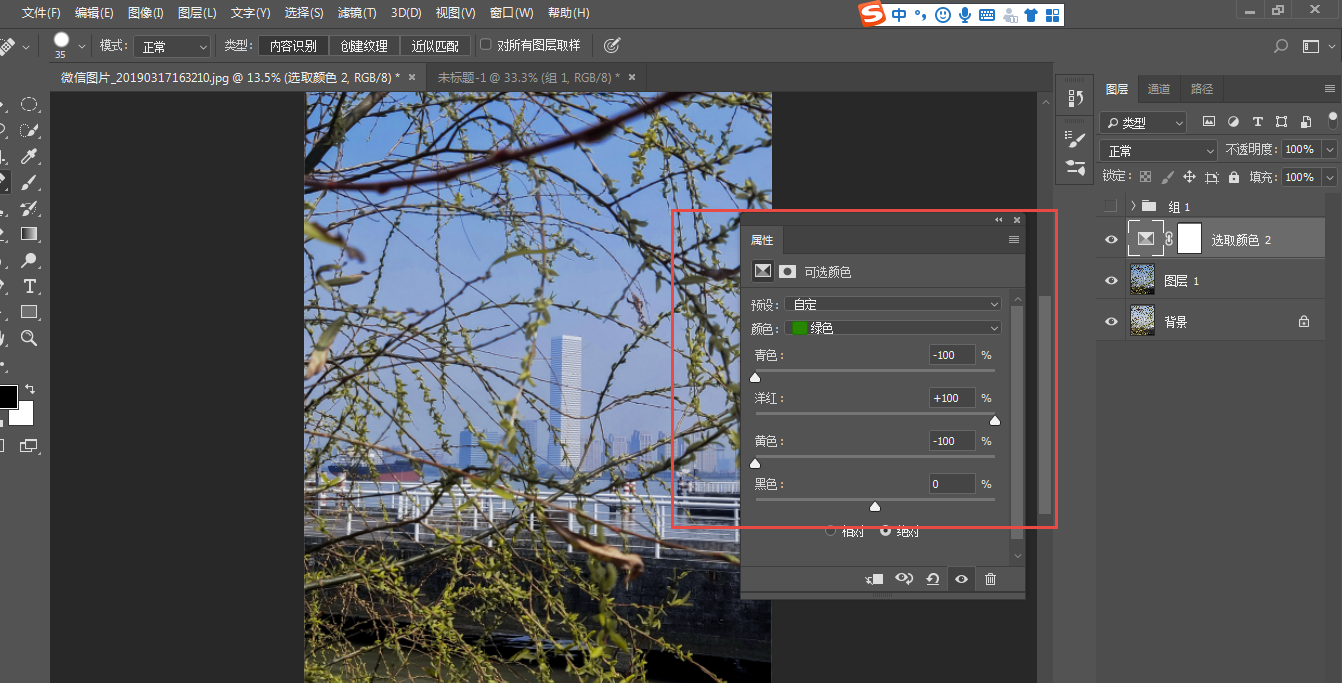The width and height of the screenshot is (1342, 683).
Task: Select the Eyedropper tool in the toolbar
Action: point(29,156)
